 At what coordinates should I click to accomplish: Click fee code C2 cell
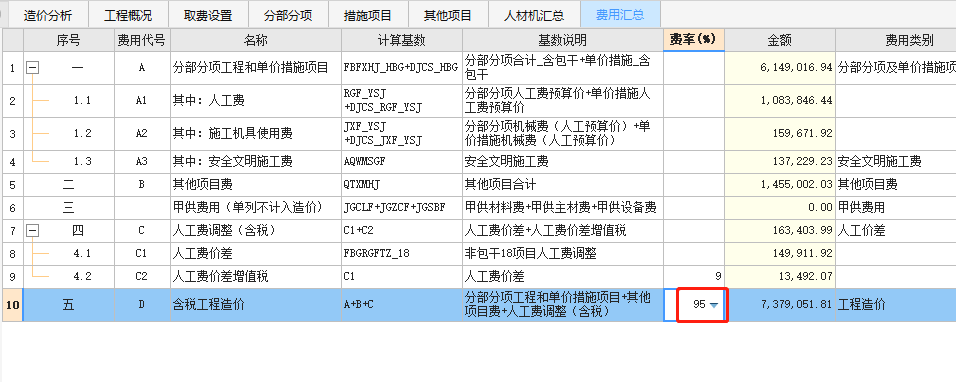tap(142, 277)
